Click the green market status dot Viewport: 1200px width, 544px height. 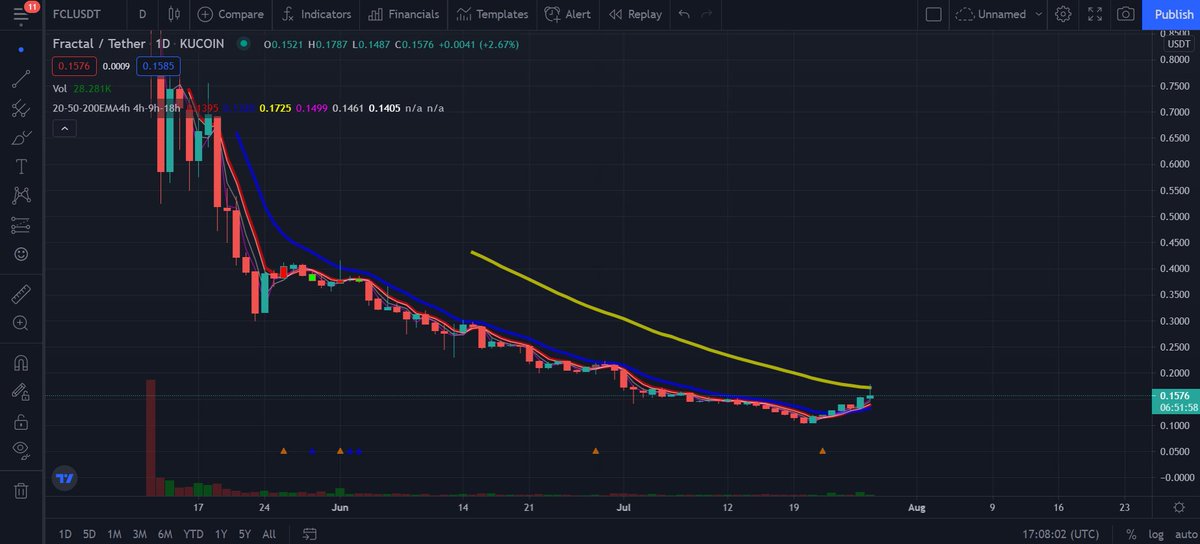(x=244, y=44)
